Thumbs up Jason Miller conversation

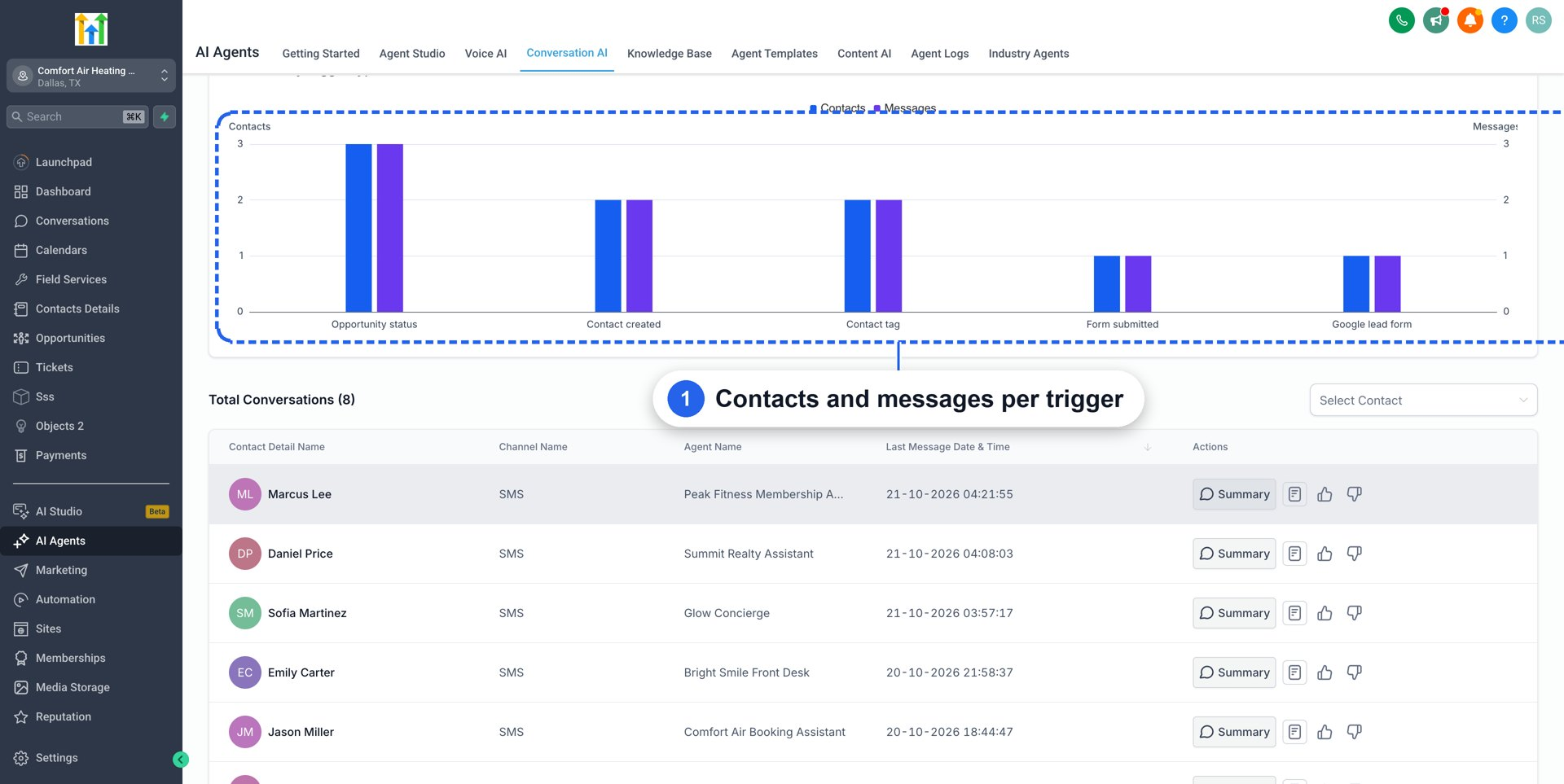(1325, 732)
